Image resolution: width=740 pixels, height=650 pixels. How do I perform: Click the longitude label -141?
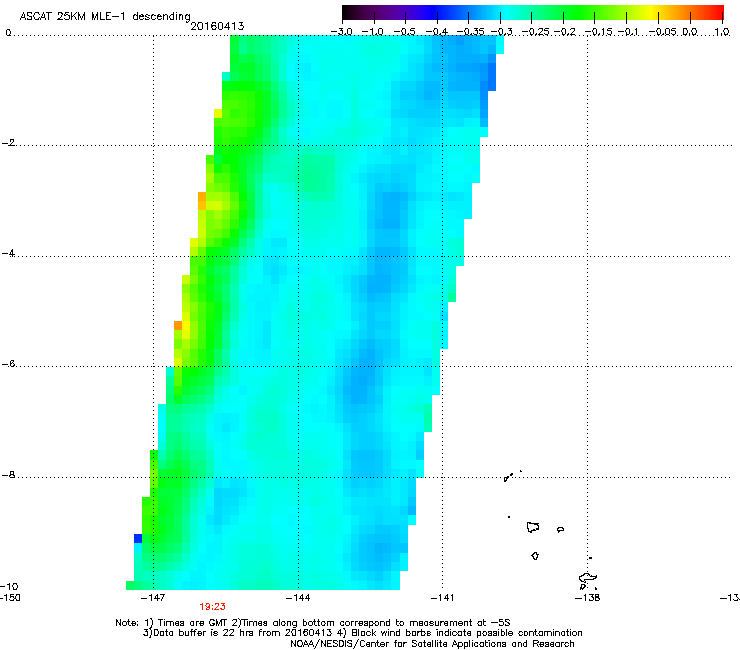pyautogui.click(x=443, y=598)
